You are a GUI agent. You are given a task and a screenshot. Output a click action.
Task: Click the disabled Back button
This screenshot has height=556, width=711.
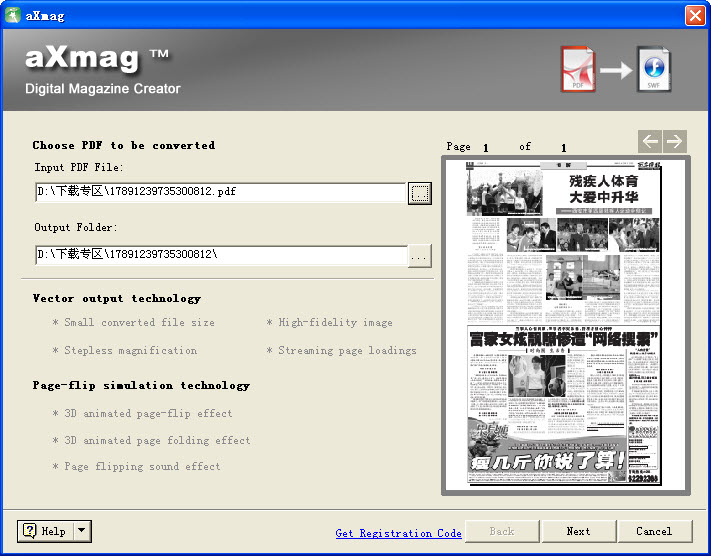(501, 531)
